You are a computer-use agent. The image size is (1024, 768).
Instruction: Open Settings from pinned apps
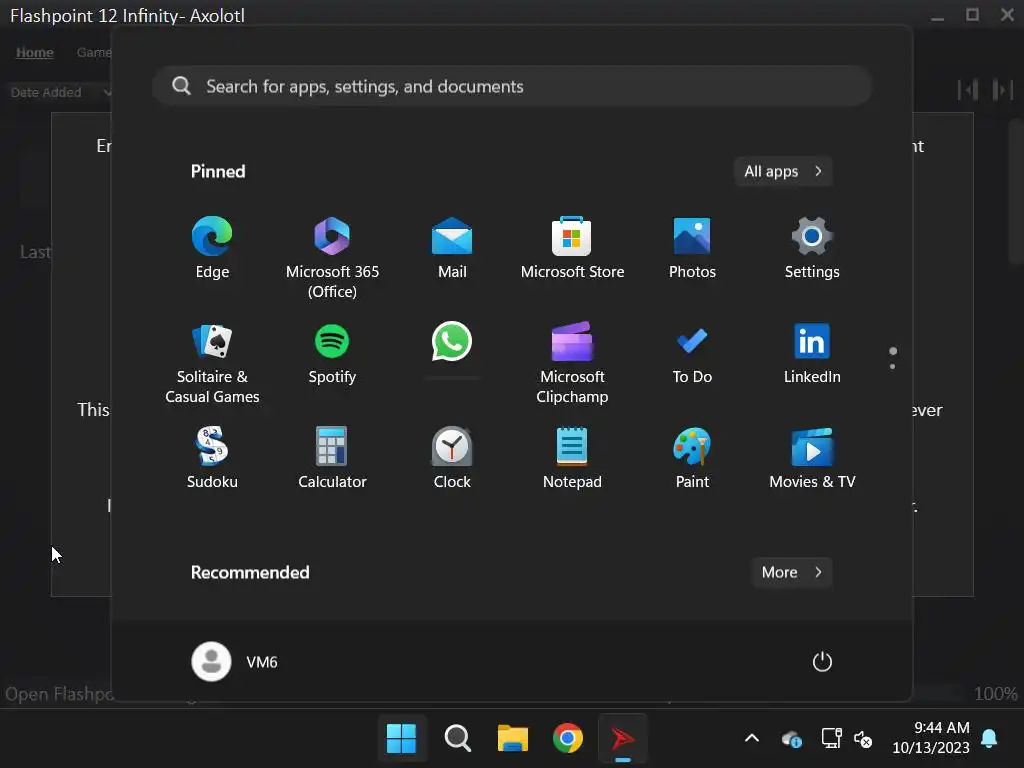pos(812,248)
